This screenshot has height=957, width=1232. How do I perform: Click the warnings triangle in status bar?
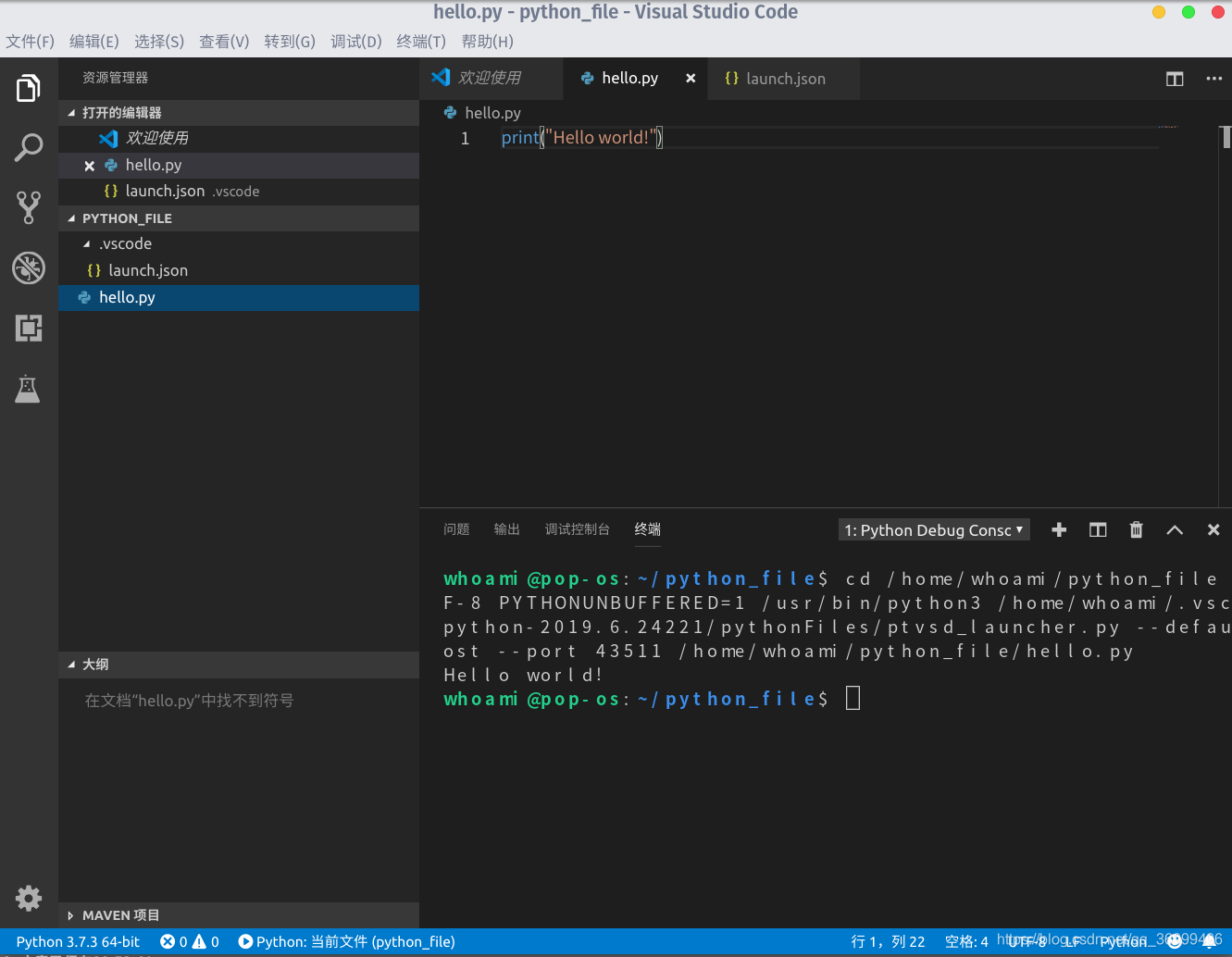click(199, 941)
